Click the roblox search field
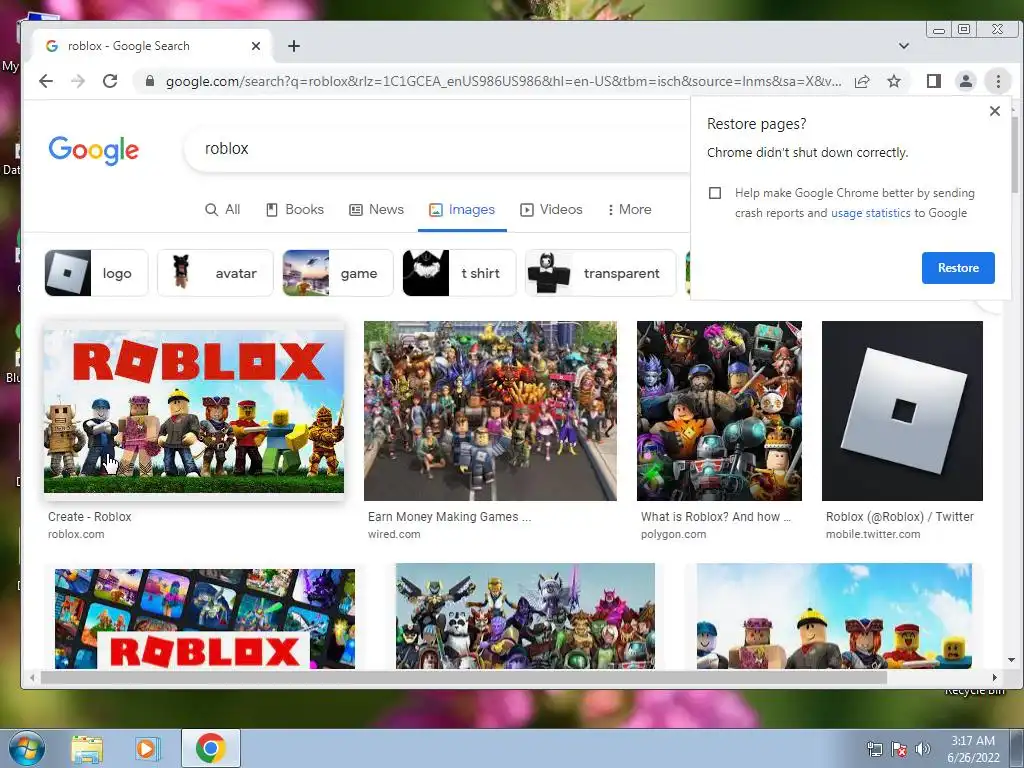Viewport: 1024px width, 768px height. [x=438, y=149]
